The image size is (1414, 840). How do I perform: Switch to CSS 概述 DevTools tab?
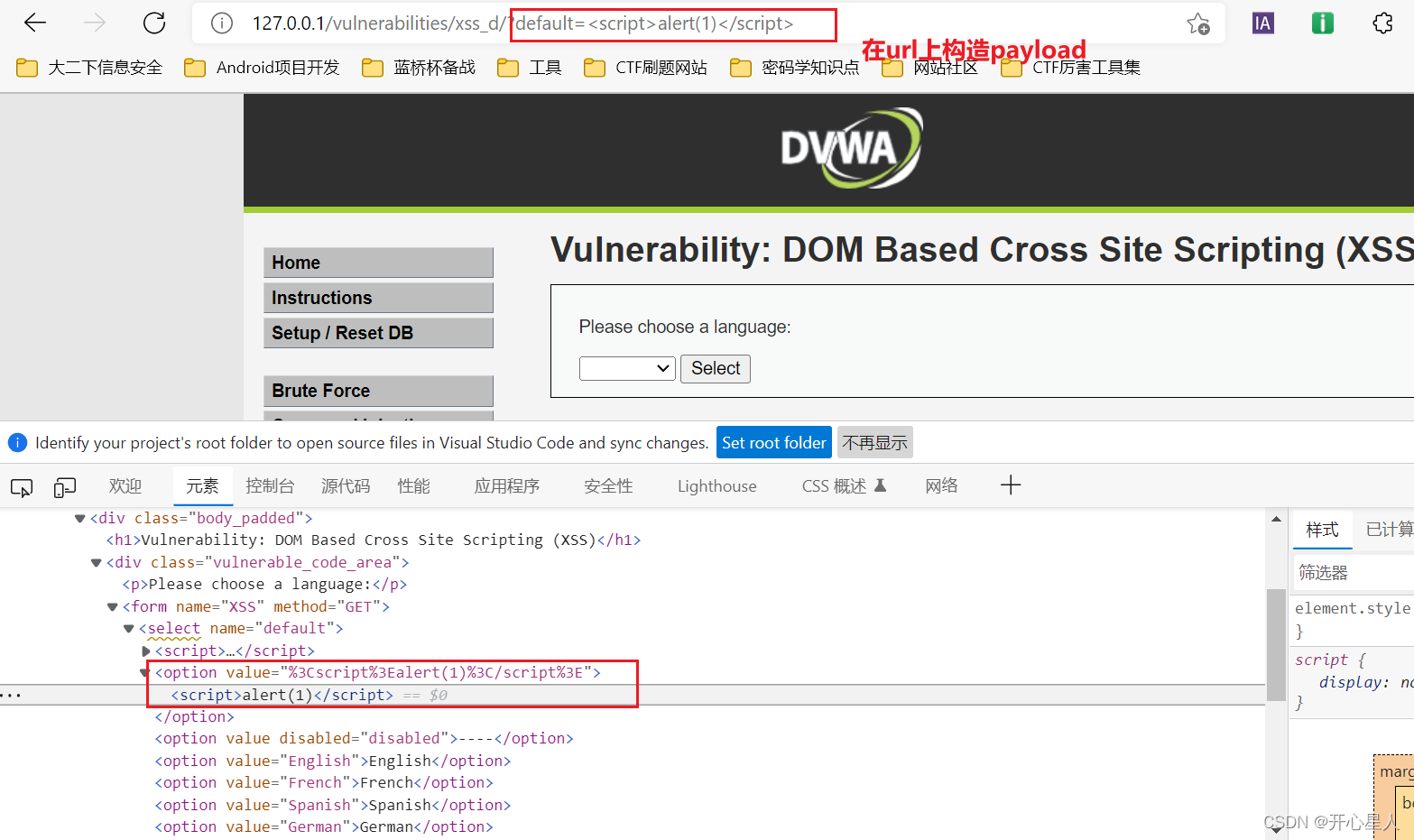pyautogui.click(x=844, y=486)
